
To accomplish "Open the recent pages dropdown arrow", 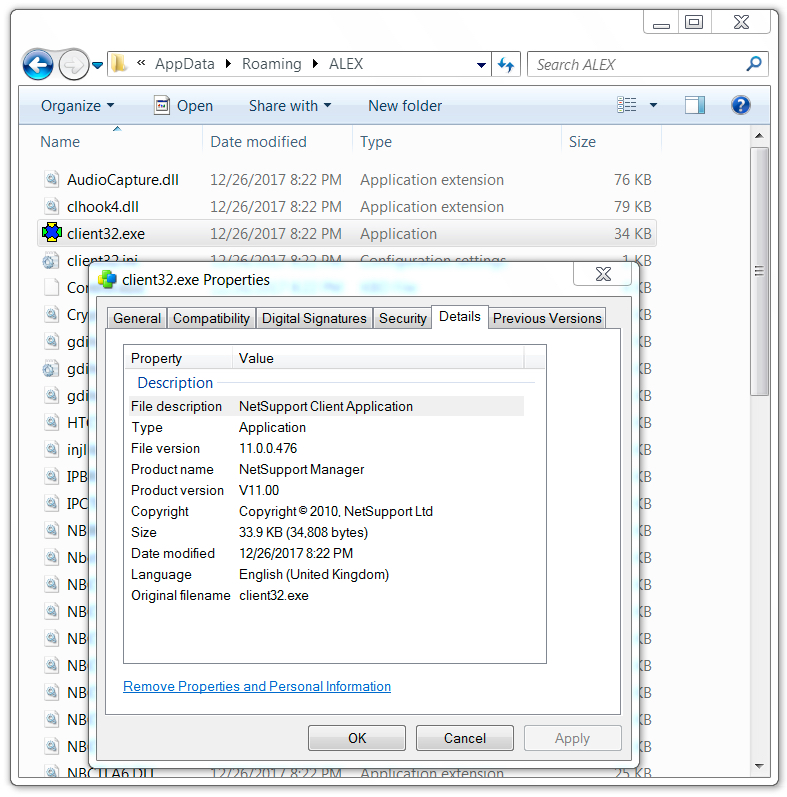I will pyautogui.click(x=97, y=65).
